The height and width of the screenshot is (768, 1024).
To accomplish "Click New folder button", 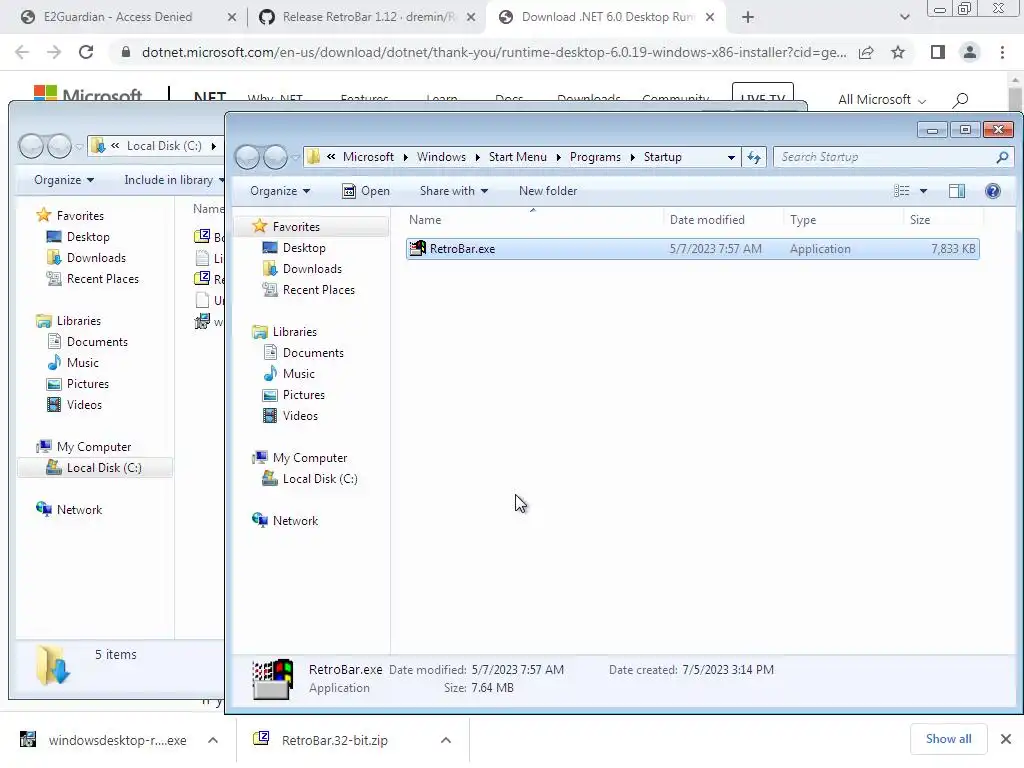I will pyautogui.click(x=548, y=191).
